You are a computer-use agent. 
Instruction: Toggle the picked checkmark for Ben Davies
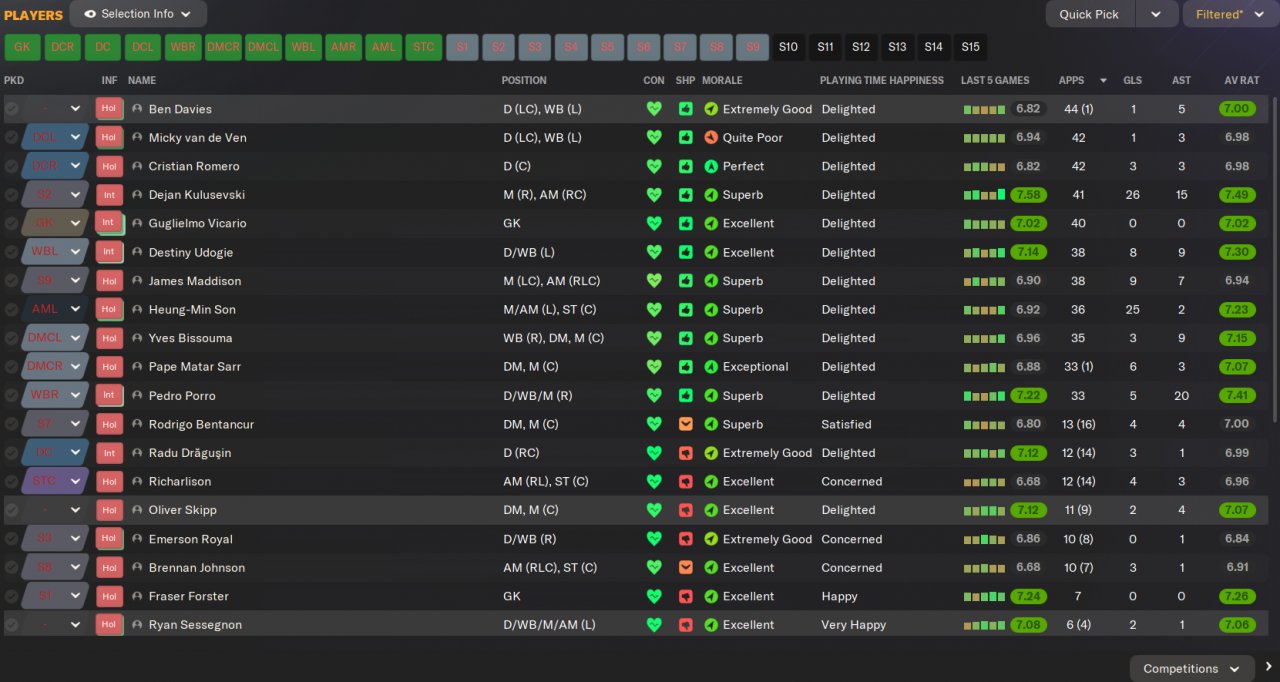tap(11, 109)
